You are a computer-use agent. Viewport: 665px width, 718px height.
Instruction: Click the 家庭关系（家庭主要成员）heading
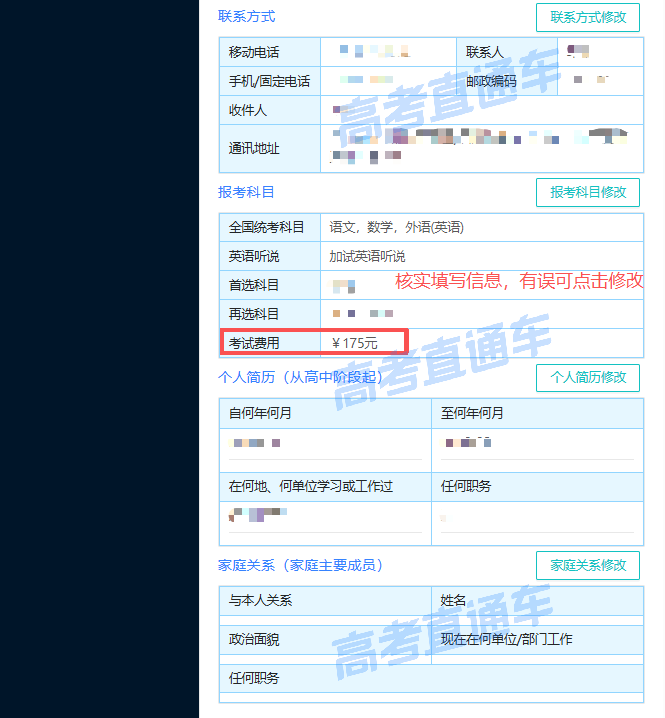300,565
